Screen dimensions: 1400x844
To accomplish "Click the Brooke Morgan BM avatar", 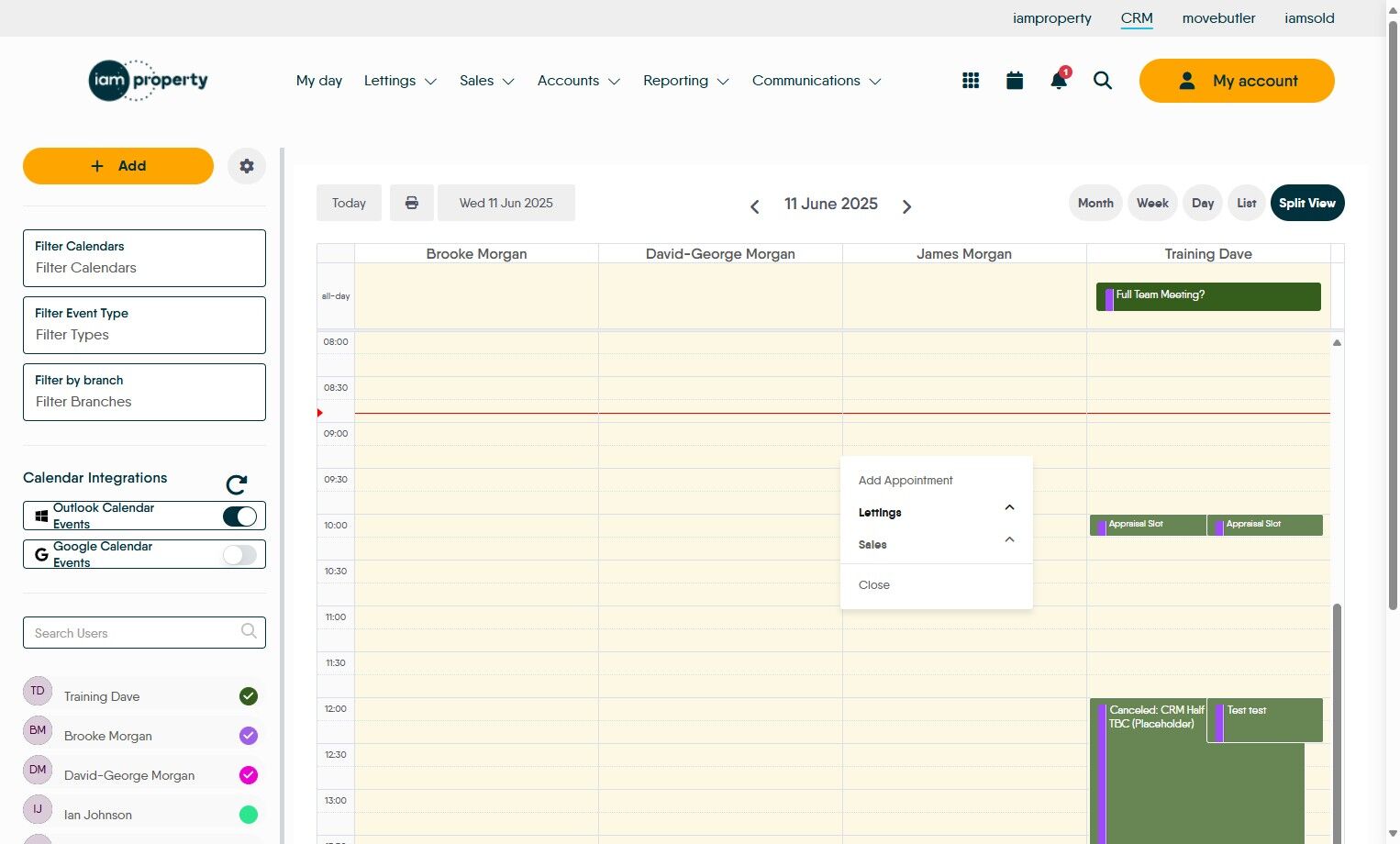I will [38, 730].
